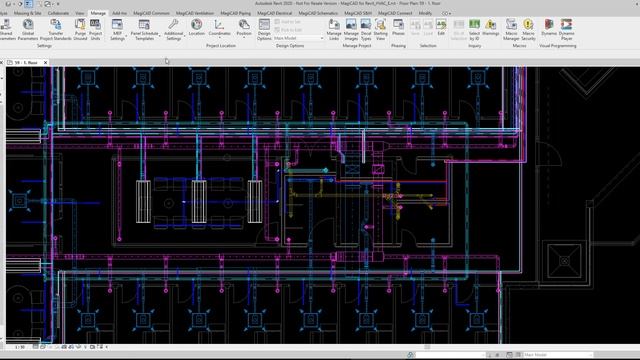Open MagiCAD Electrical tab
Image resolution: width=640 pixels, height=360 pixels.
click(274, 13)
